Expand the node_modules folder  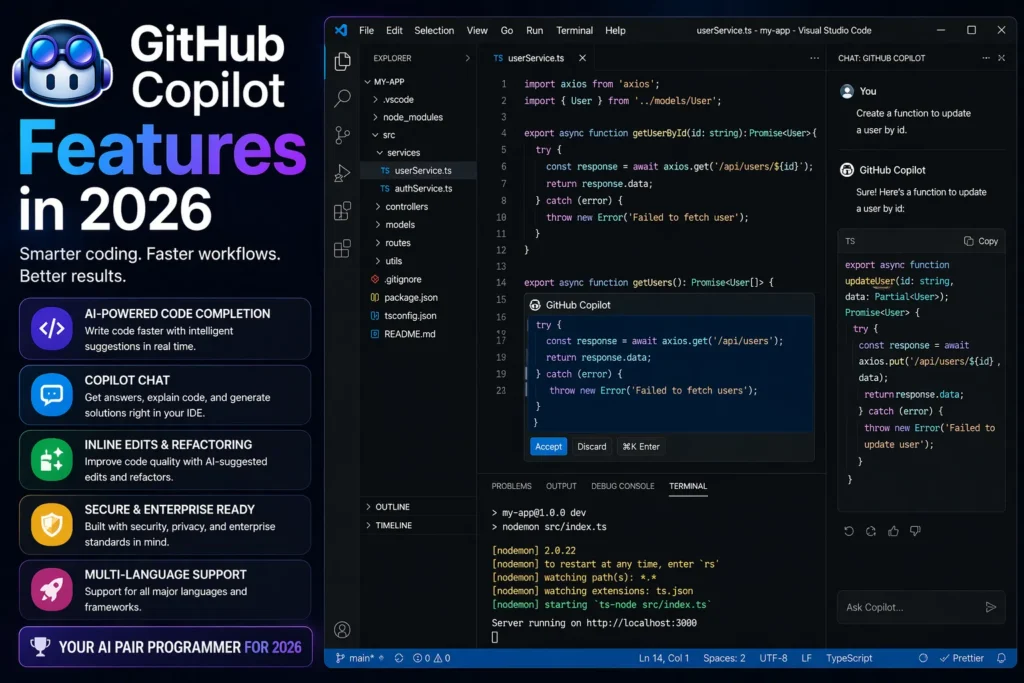pyautogui.click(x=376, y=117)
